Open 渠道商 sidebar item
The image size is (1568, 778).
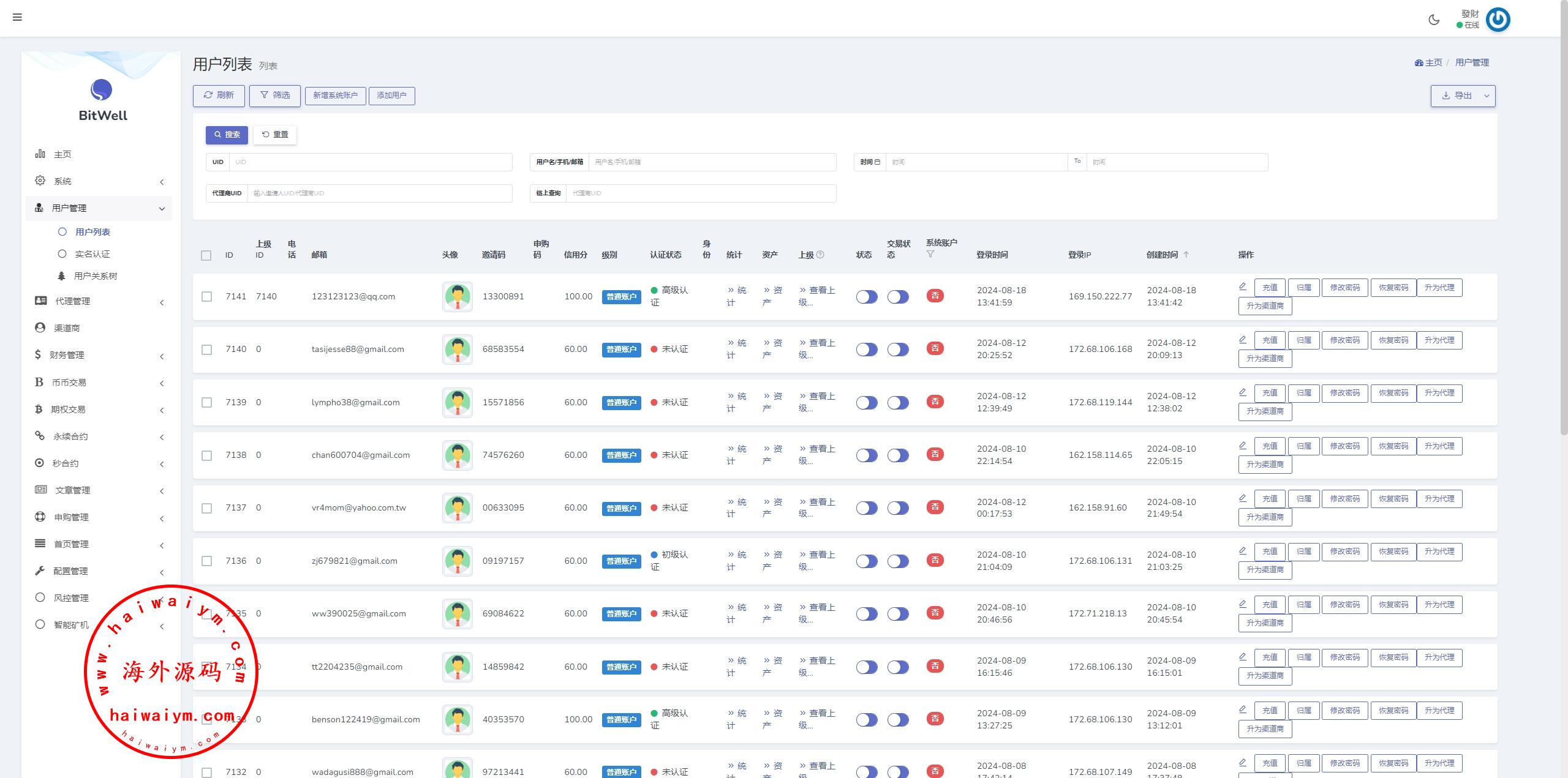(67, 328)
